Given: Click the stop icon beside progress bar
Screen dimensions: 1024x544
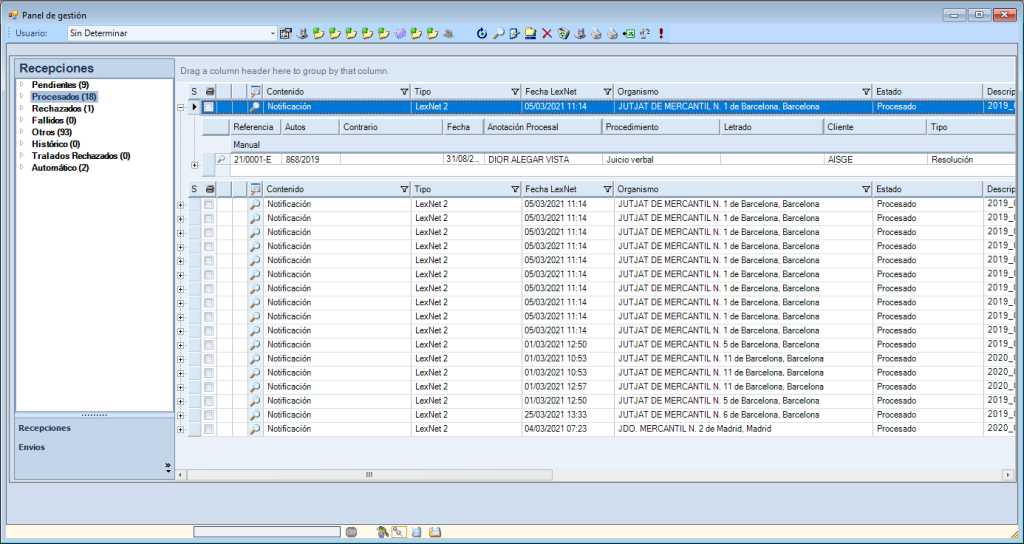Looking at the screenshot, I should point(351,532).
